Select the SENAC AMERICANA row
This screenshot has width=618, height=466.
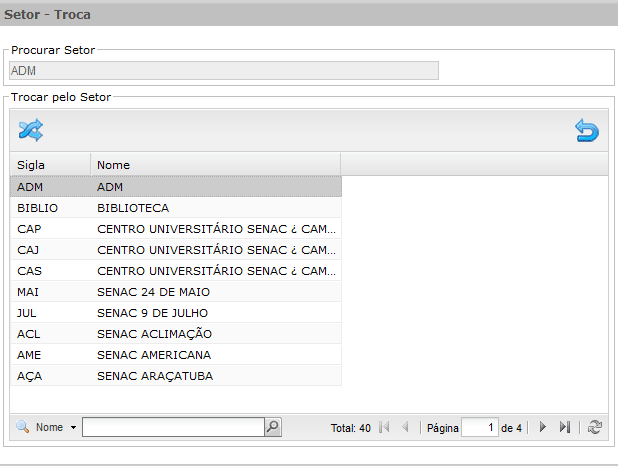click(176, 355)
